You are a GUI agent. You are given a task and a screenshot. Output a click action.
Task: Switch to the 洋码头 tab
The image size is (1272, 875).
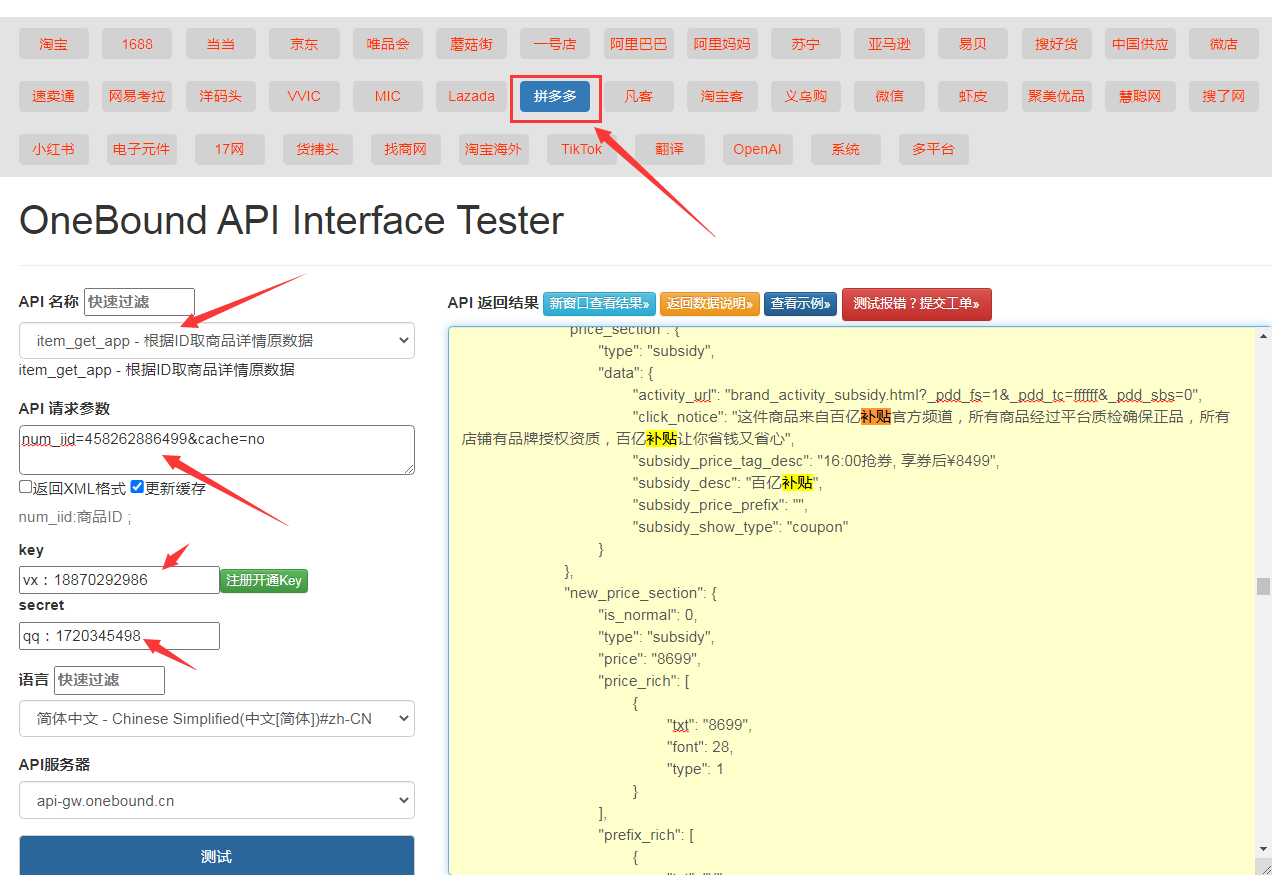coord(221,96)
